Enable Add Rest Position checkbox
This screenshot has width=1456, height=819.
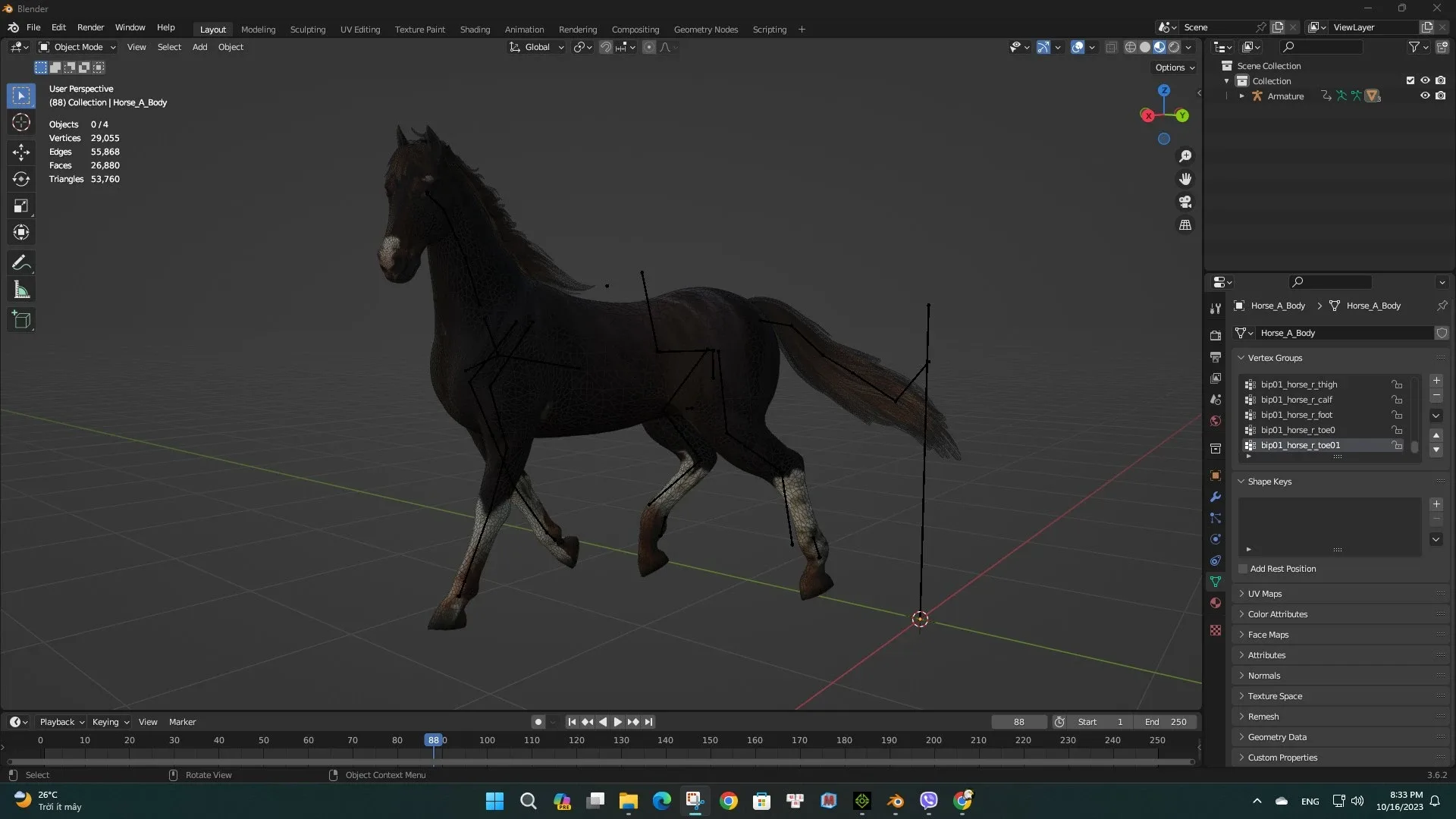1243,569
